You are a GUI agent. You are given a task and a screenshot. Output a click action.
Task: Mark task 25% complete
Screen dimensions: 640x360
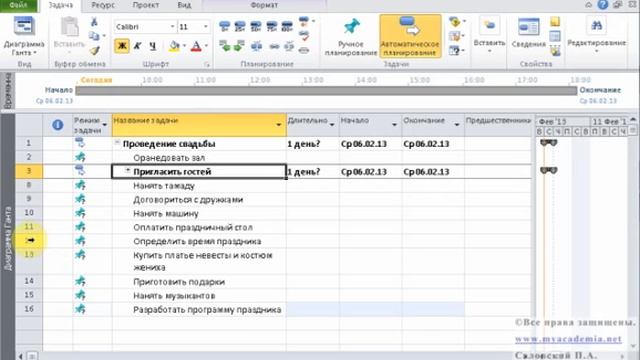240,27
